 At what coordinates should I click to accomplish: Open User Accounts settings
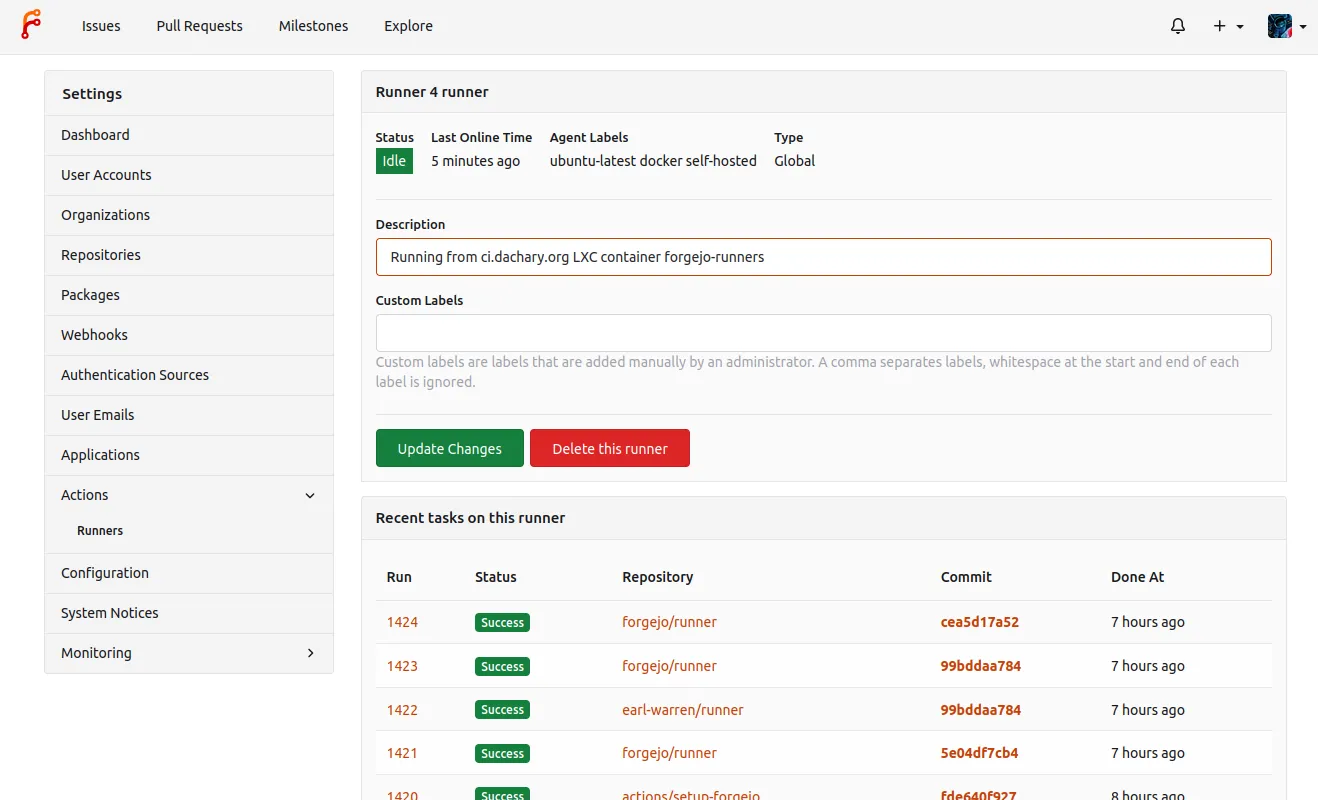106,175
